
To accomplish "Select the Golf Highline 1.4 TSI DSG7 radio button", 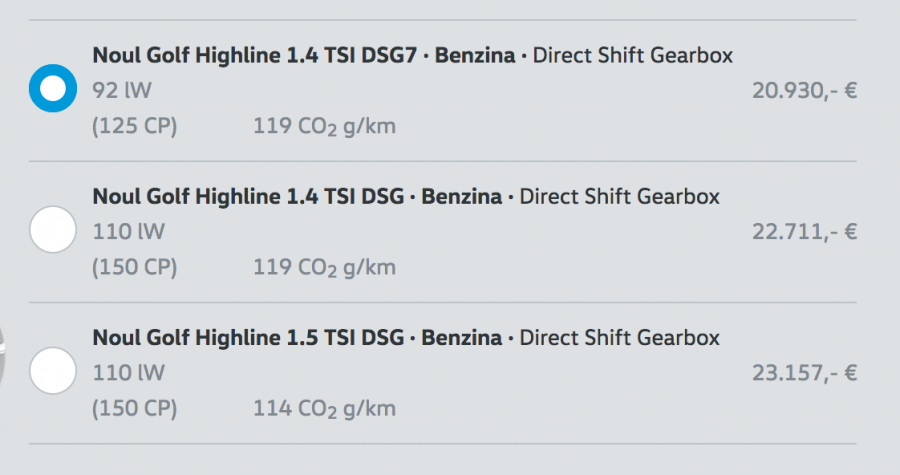I will [53, 89].
